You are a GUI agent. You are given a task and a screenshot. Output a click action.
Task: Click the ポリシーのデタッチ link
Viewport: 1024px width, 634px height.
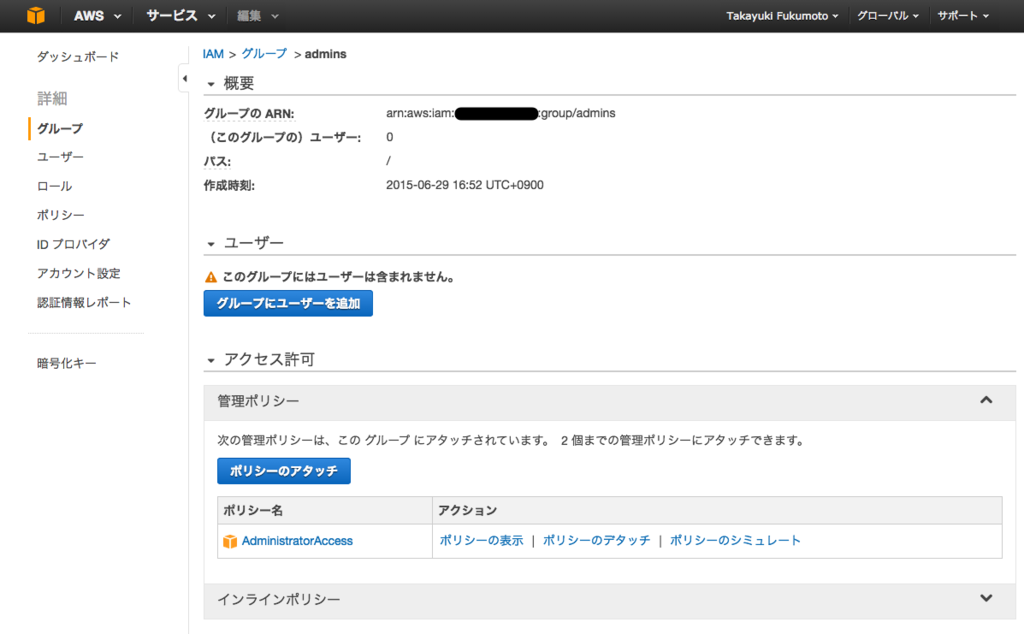coord(596,541)
